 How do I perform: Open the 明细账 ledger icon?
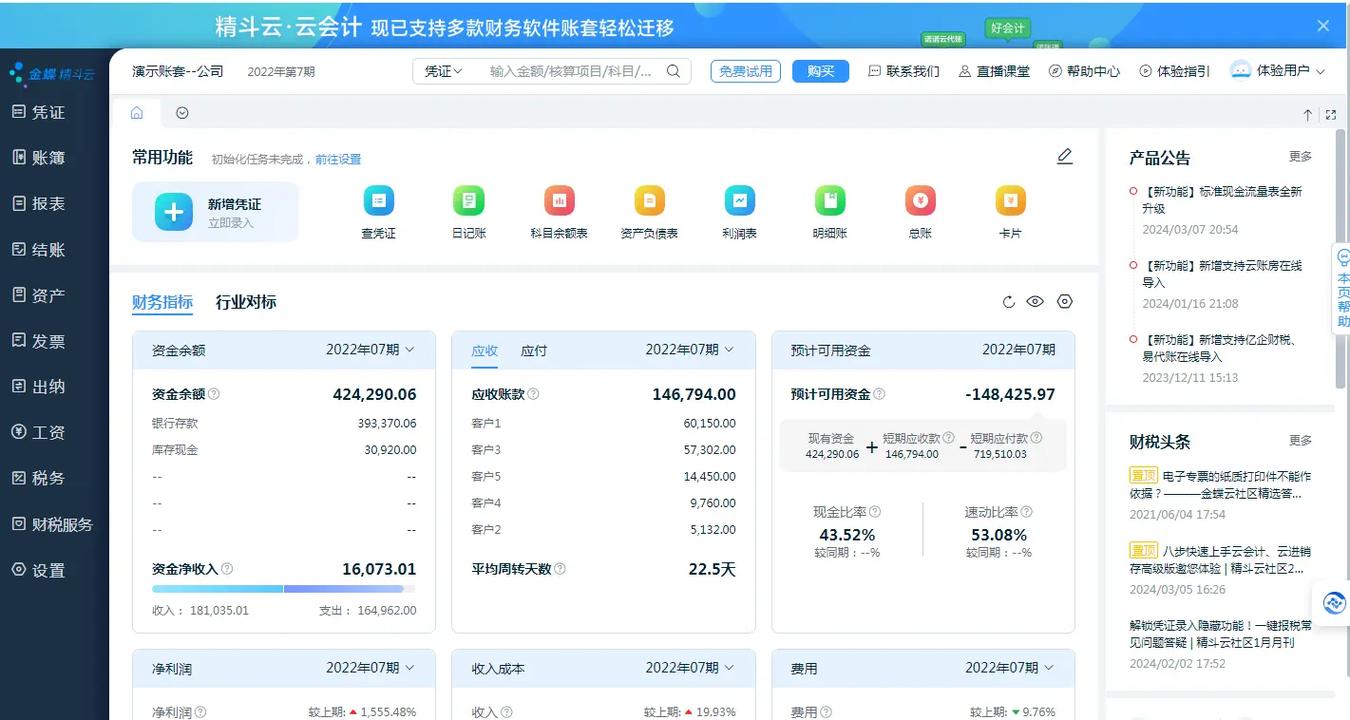pos(829,202)
